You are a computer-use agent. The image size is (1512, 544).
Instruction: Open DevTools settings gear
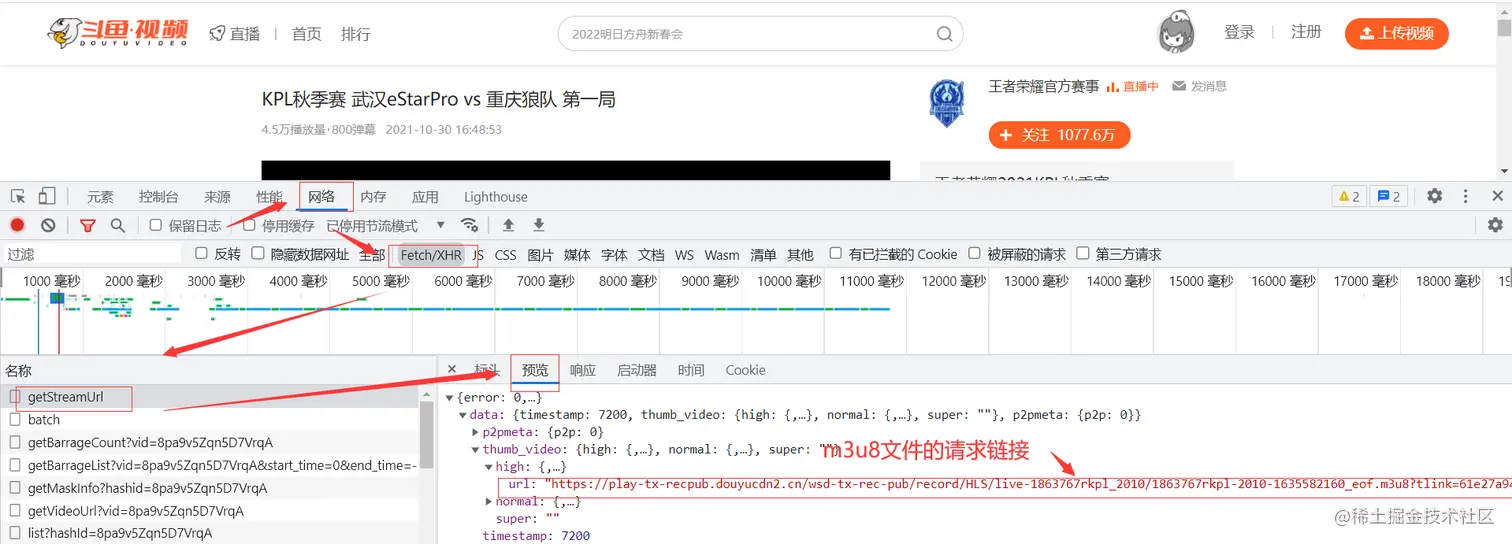(1434, 196)
